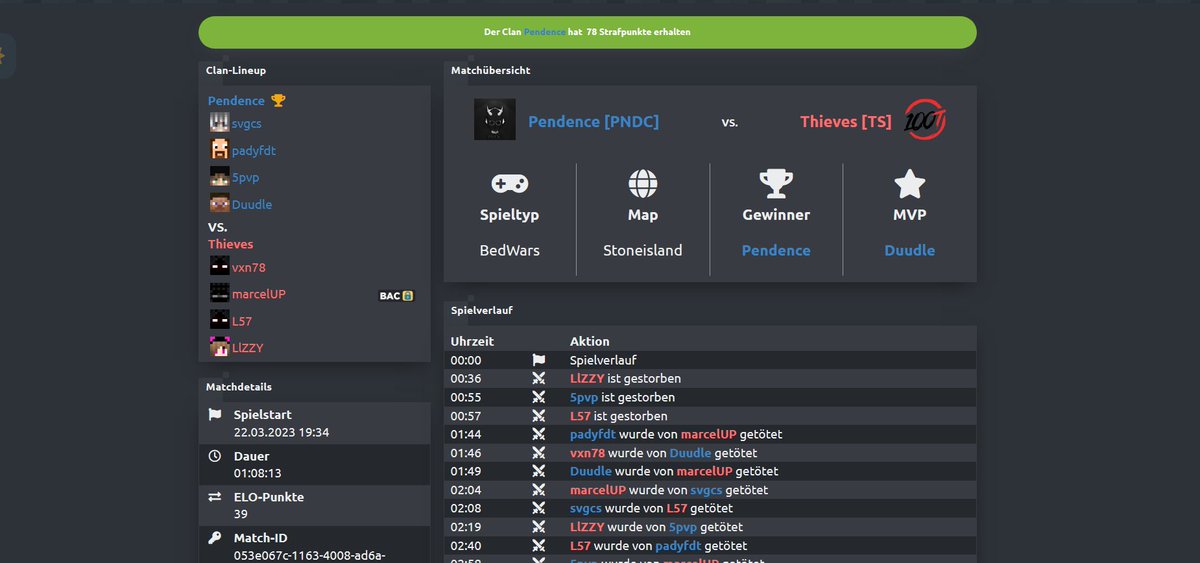Click marcelUP in the 01:44 event row
The height and width of the screenshot is (563, 1200).
pyautogui.click(x=709, y=435)
